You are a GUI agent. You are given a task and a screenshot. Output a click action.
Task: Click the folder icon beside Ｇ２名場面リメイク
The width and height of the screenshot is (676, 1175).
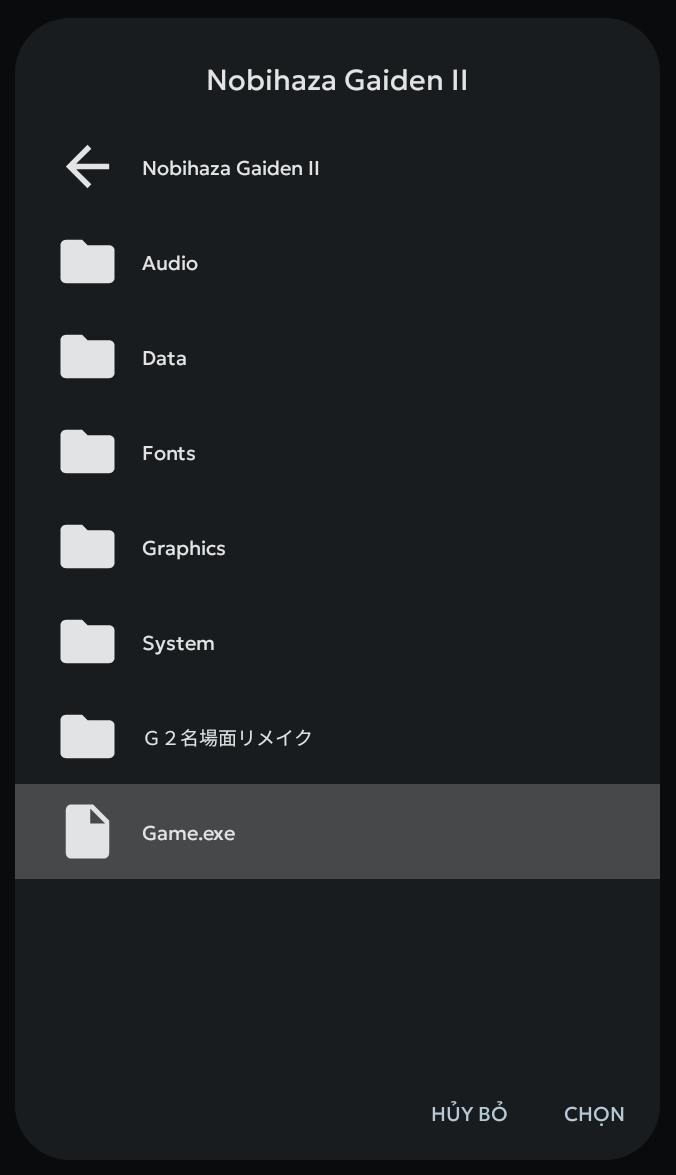pos(87,737)
